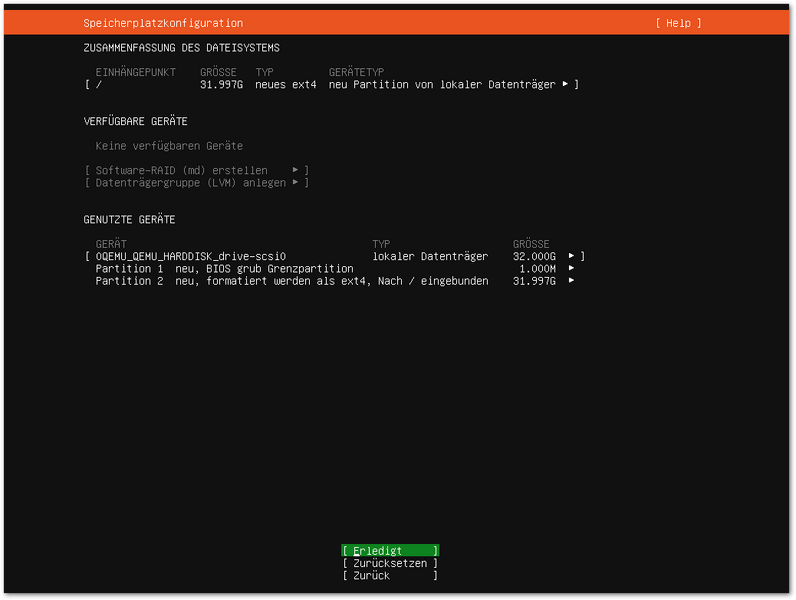
Task: Expand the root mount point row arrow
Action: pyautogui.click(x=565, y=84)
